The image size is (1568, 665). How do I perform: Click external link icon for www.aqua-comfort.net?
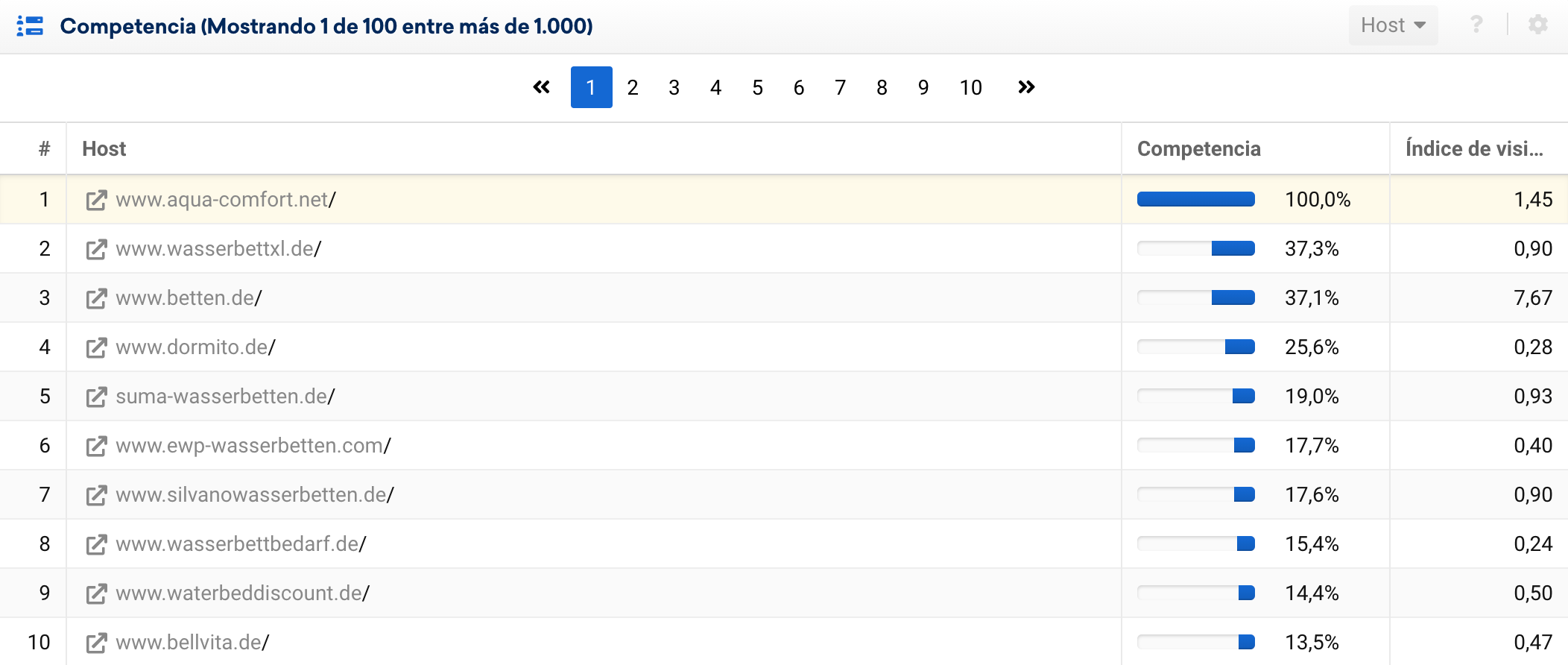point(96,201)
